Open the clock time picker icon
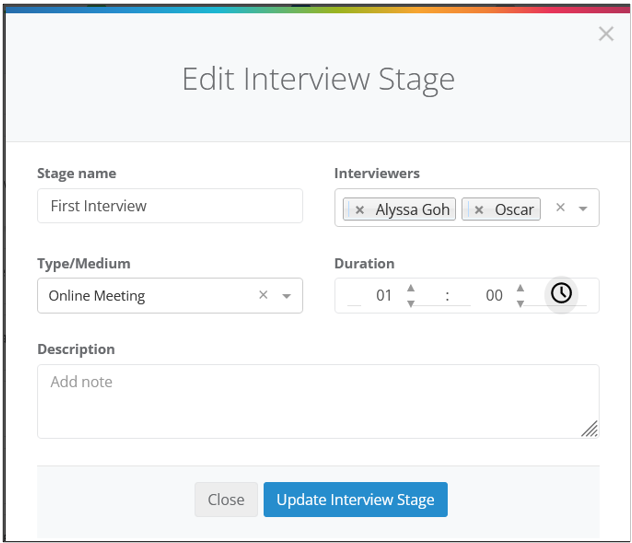 pyautogui.click(x=561, y=293)
